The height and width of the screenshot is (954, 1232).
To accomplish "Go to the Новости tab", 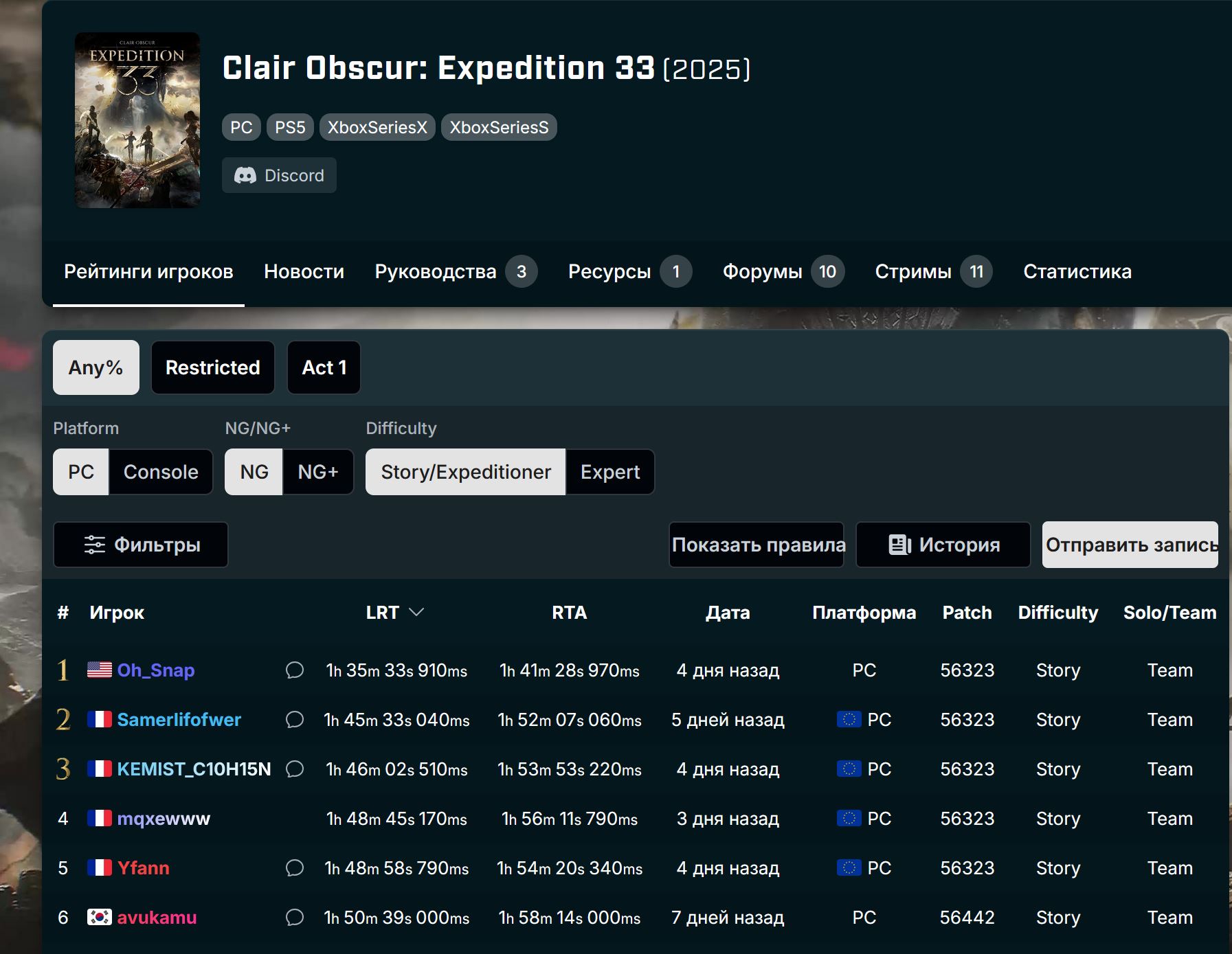I will pos(304,271).
